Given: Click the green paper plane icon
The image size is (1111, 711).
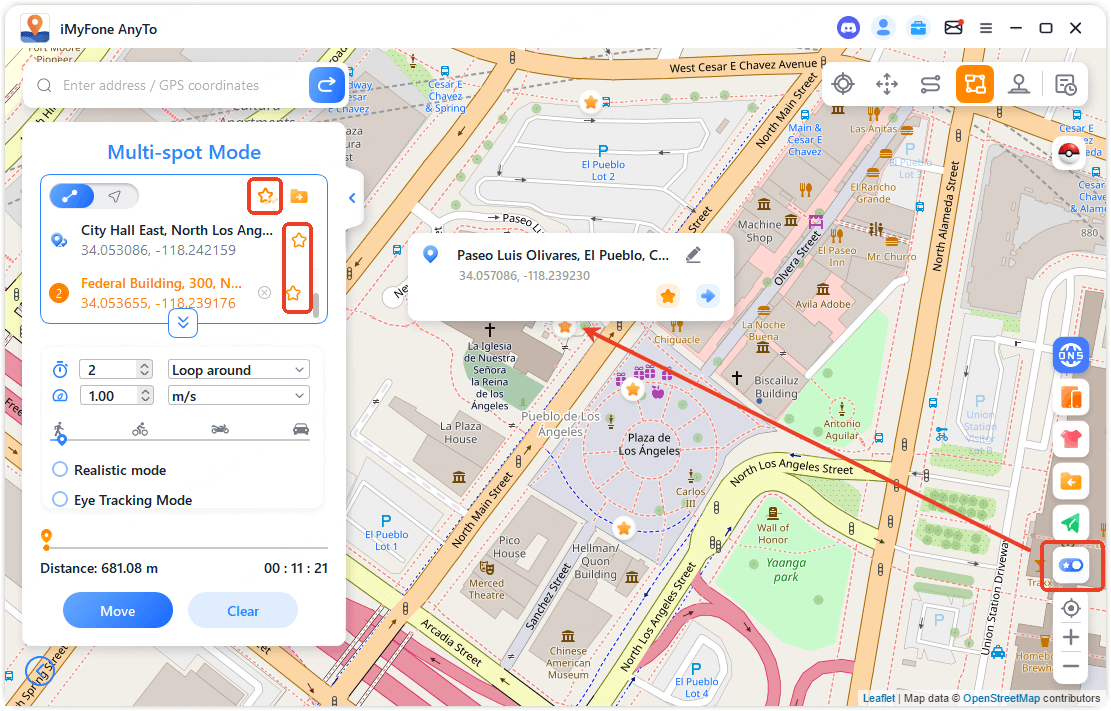Looking at the screenshot, I should tap(1071, 523).
